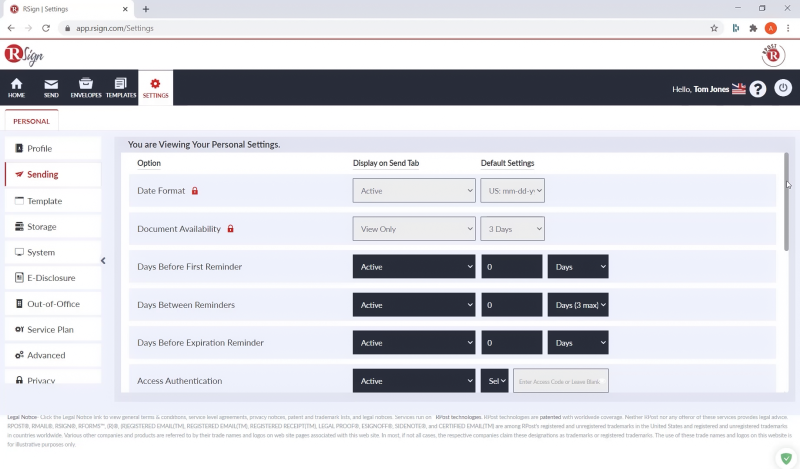The image size is (800, 469).
Task: Open the Days (3 max) dropdown
Action: (x=578, y=305)
